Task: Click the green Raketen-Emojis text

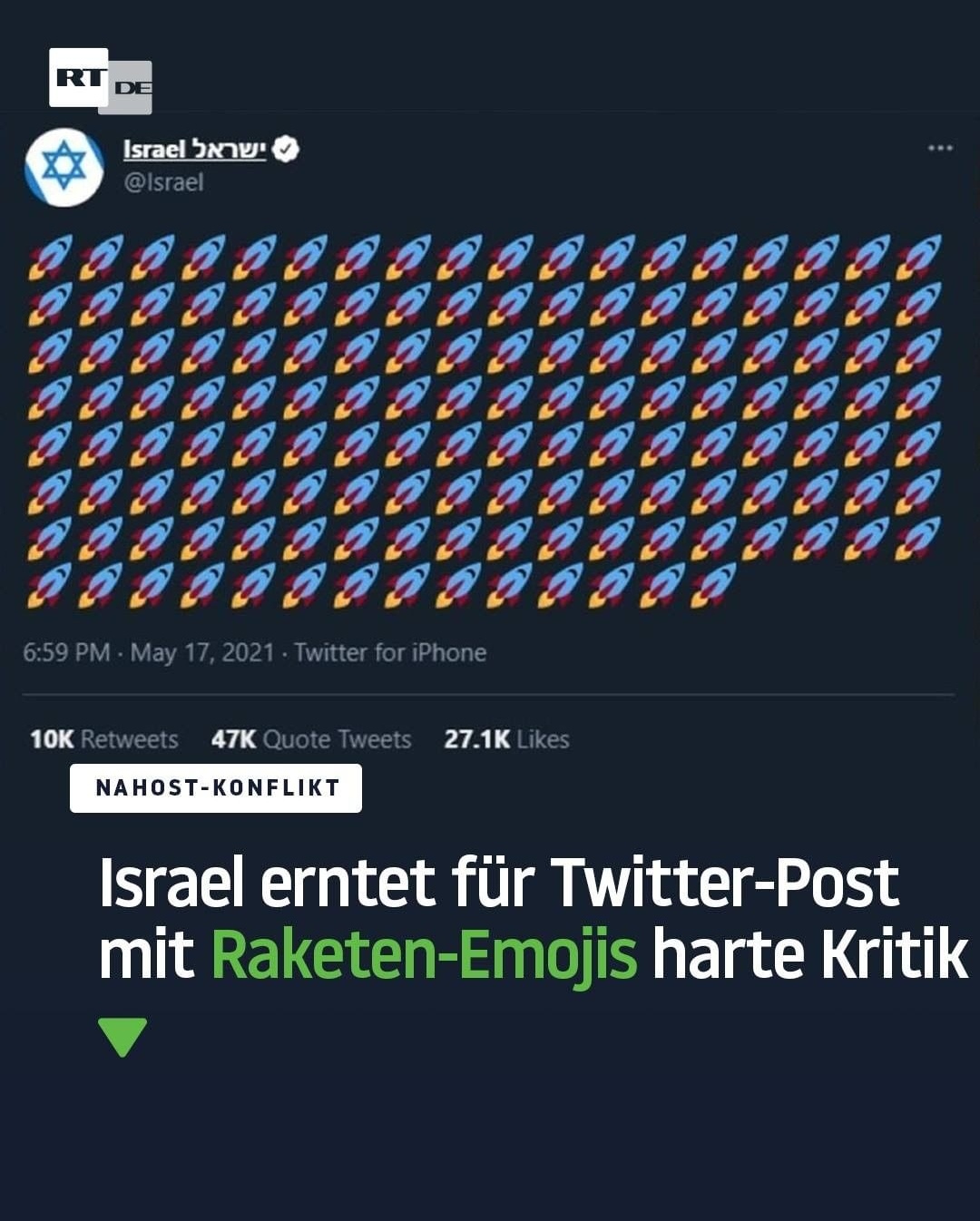Action: click(x=424, y=954)
